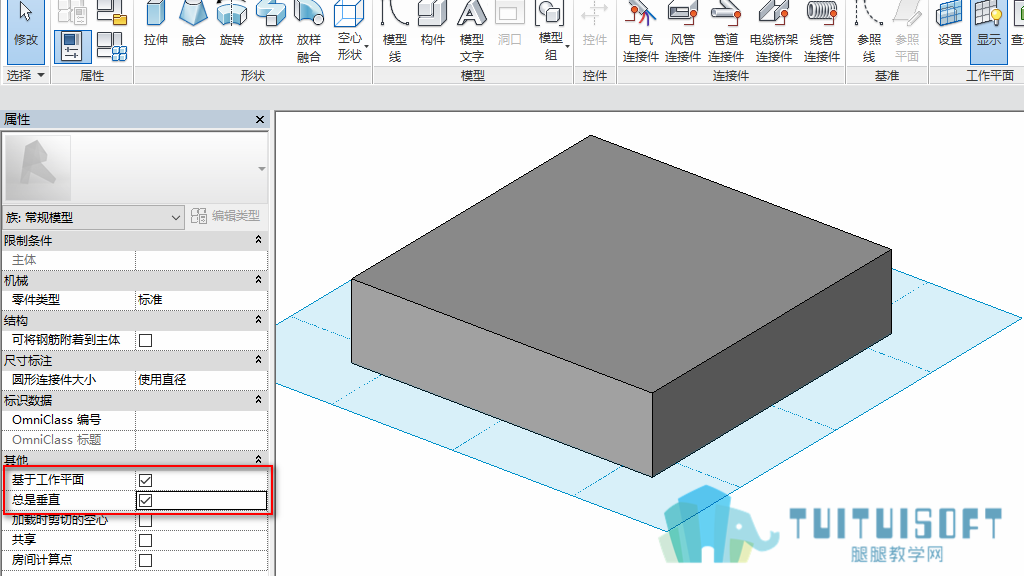Enable the 共享 checkbox

pos(146,540)
